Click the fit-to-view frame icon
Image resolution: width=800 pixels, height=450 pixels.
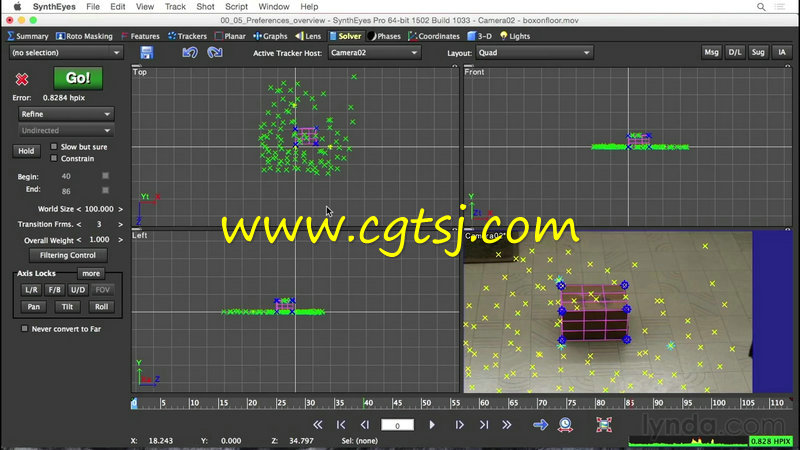coord(604,424)
